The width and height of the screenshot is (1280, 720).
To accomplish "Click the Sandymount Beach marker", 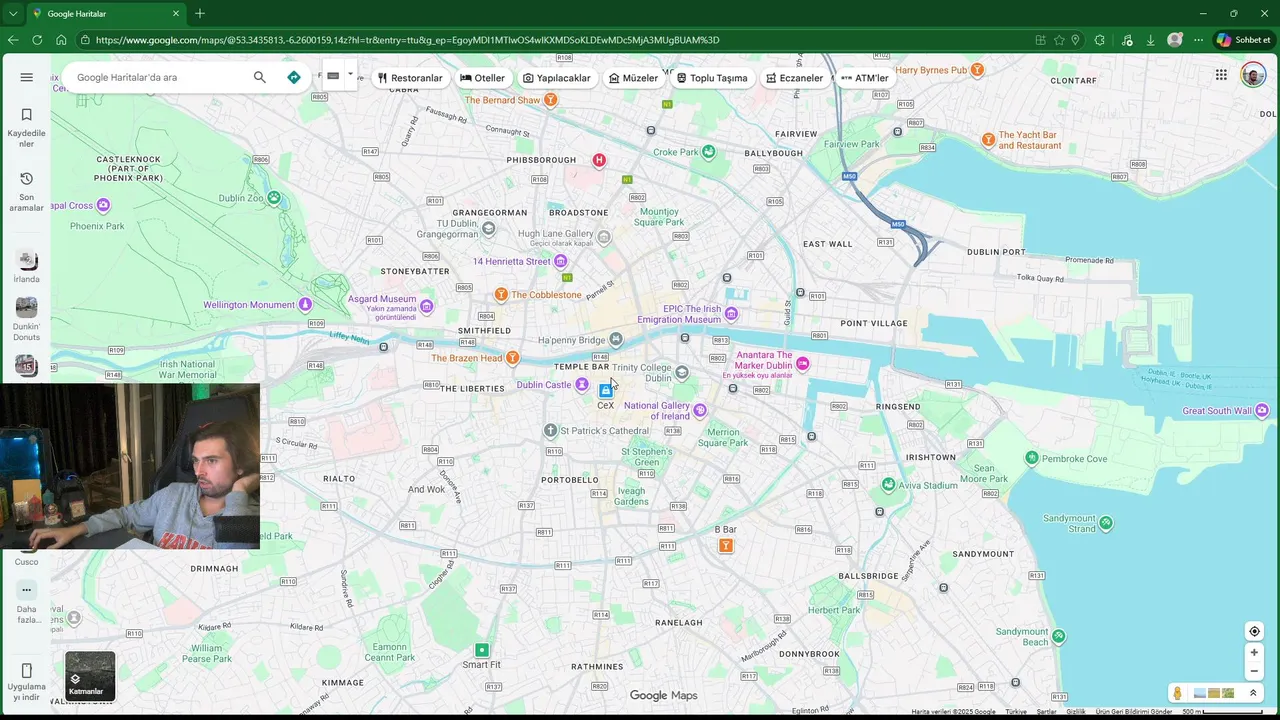I will click(1058, 636).
